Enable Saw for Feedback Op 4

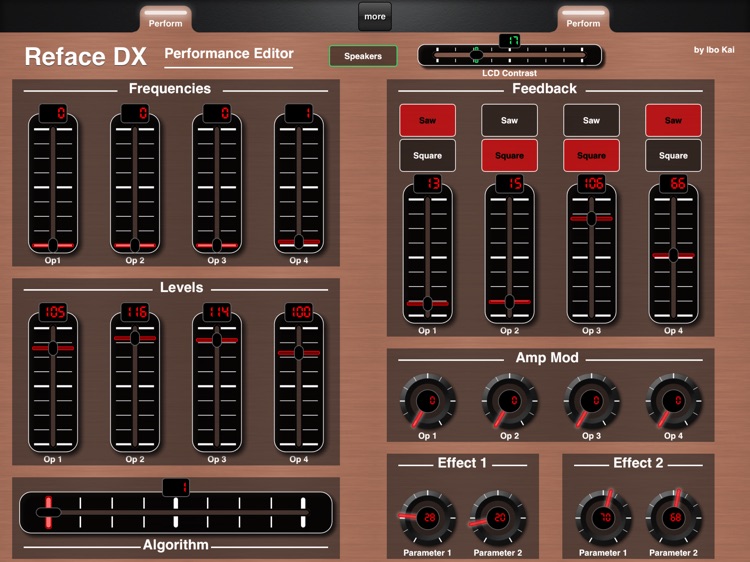tap(673, 120)
